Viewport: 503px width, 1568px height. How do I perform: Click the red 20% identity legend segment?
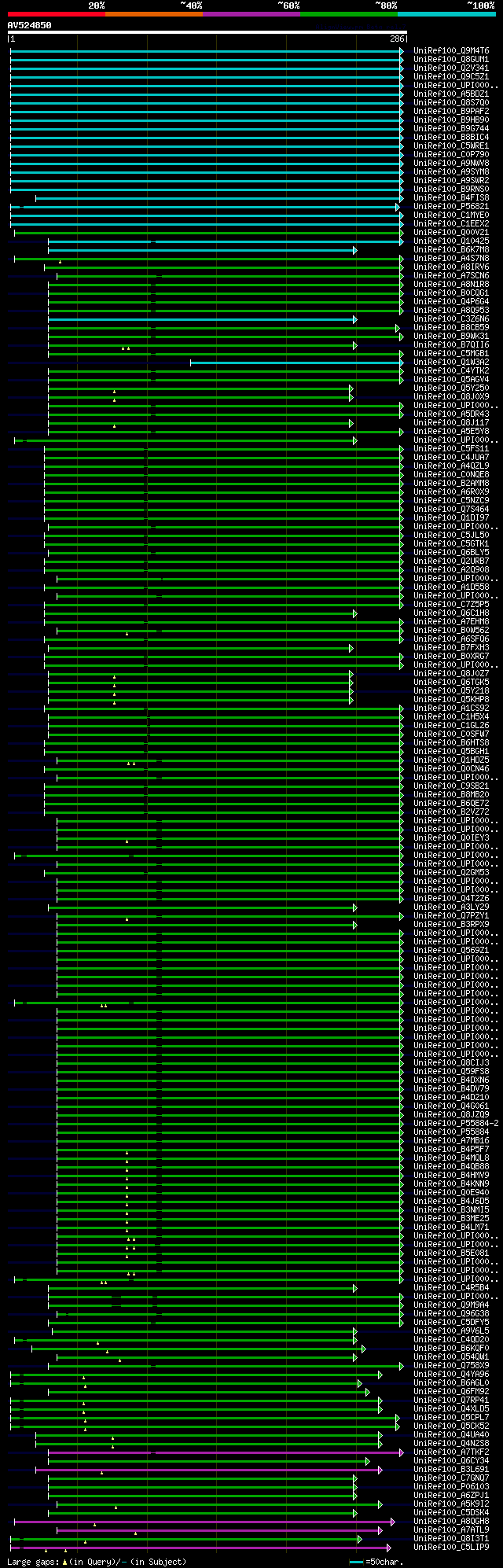pos(57,14)
